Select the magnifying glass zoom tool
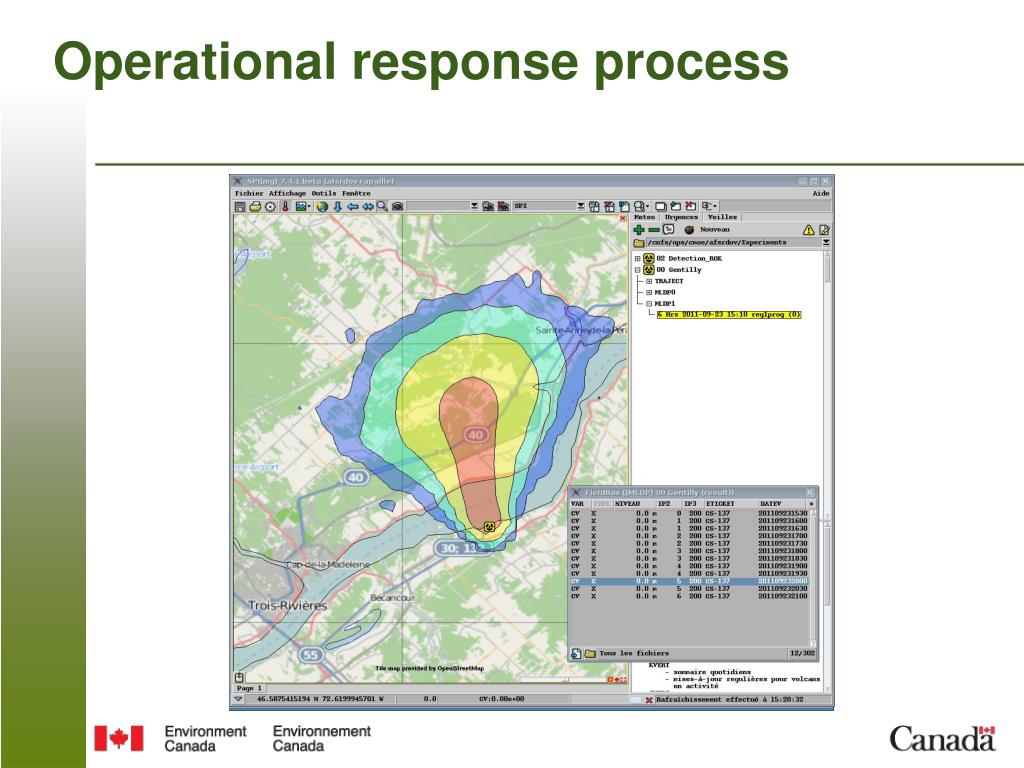The image size is (1024, 768). point(382,206)
